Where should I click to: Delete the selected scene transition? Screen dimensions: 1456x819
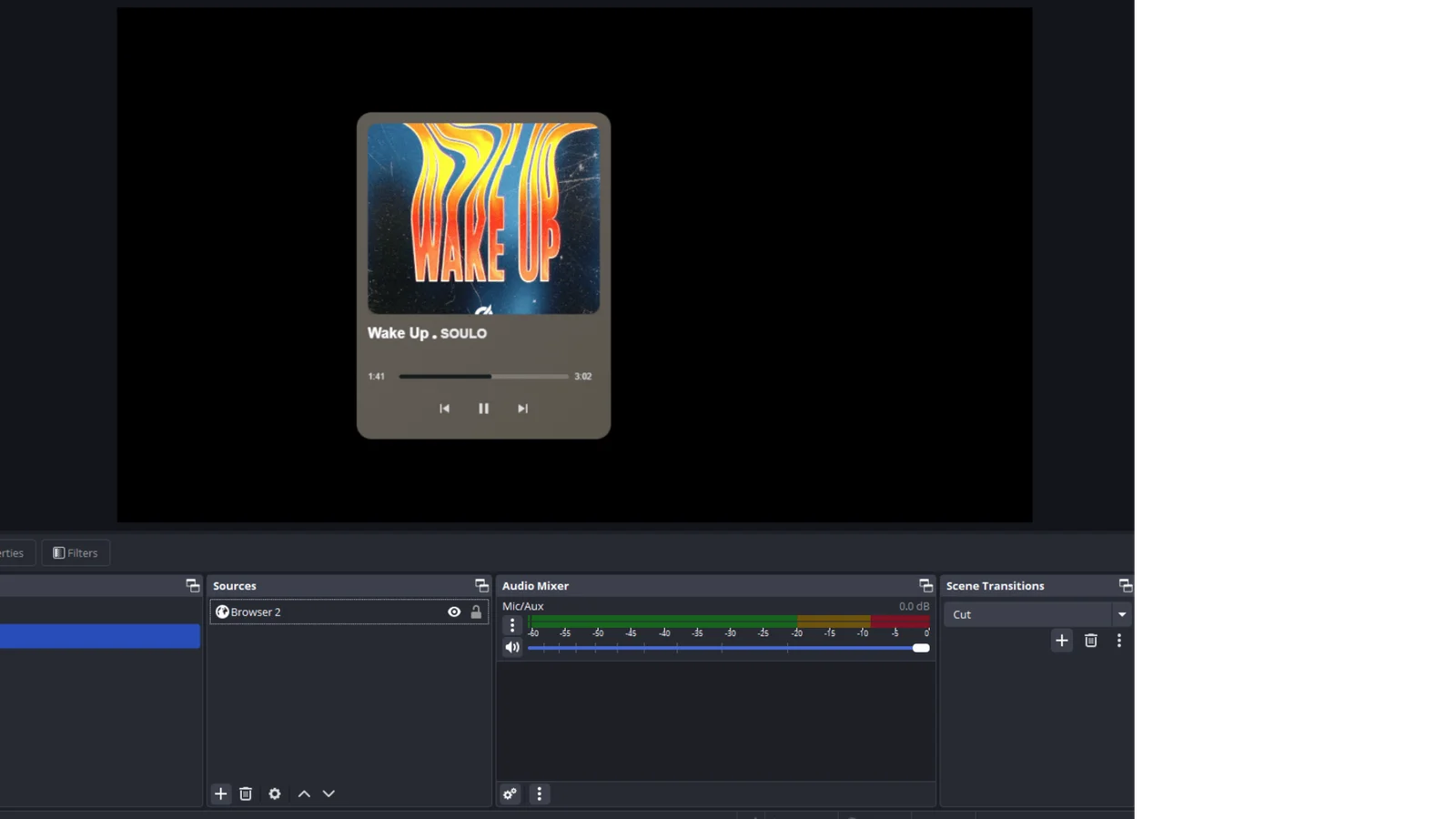pyautogui.click(x=1091, y=641)
